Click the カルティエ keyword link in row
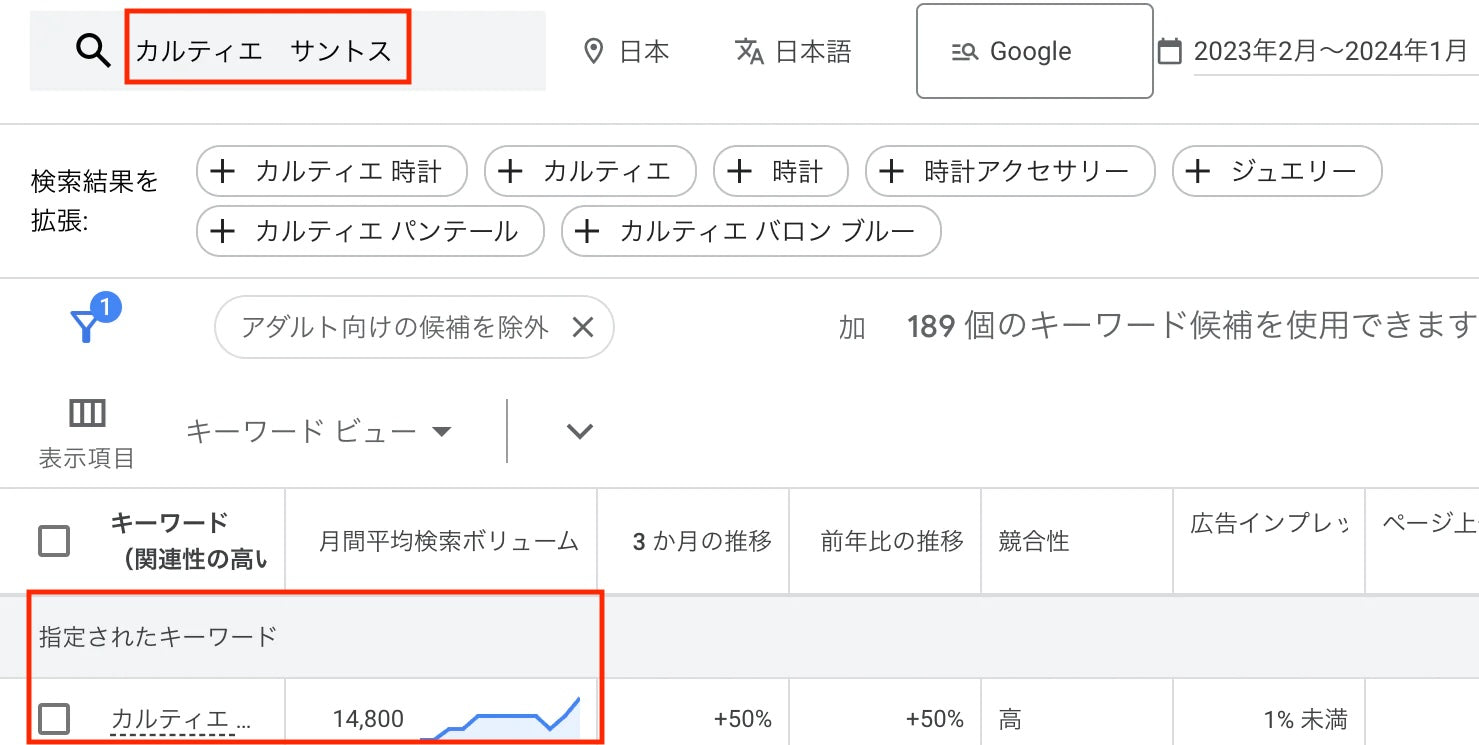 coord(181,718)
